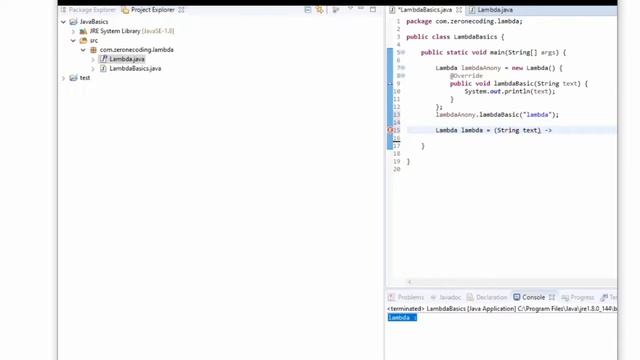The width and height of the screenshot is (640, 360).
Task: Click the LambdaBasics.java file icon in the tree
Action: (103, 69)
